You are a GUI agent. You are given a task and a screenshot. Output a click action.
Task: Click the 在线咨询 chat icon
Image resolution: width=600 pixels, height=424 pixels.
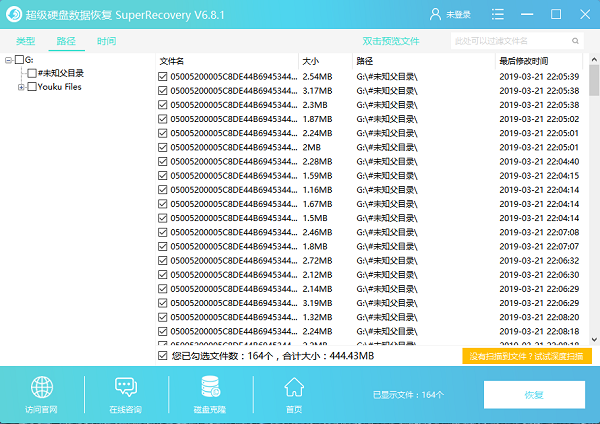tap(126, 387)
